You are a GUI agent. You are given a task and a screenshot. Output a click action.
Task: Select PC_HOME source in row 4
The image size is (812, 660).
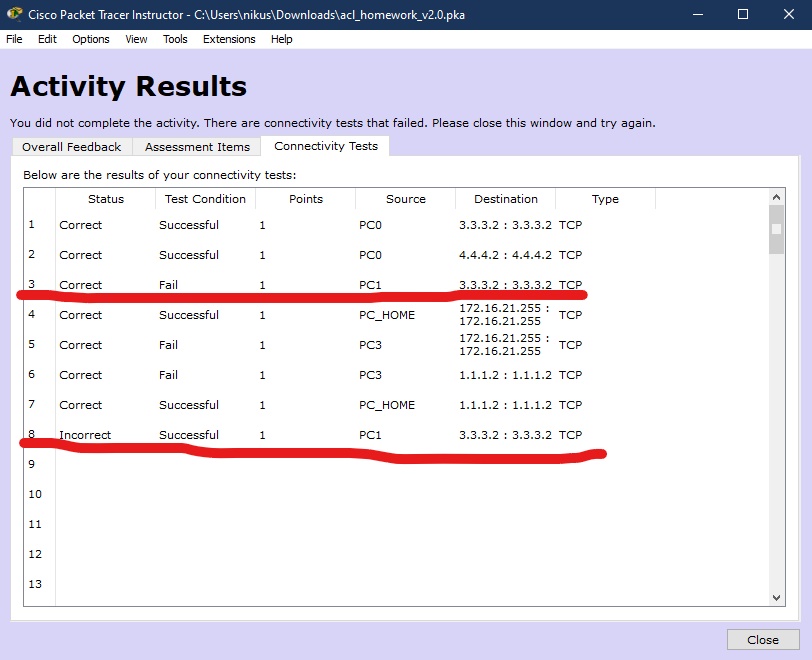click(387, 315)
